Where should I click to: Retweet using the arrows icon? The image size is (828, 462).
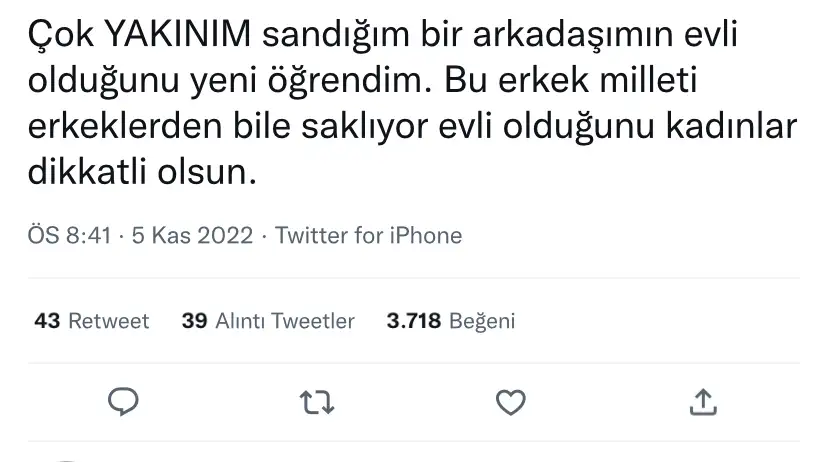[x=317, y=402]
